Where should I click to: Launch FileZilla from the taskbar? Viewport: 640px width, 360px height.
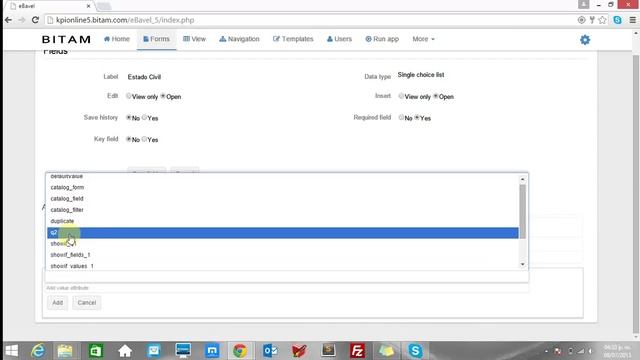click(x=357, y=351)
